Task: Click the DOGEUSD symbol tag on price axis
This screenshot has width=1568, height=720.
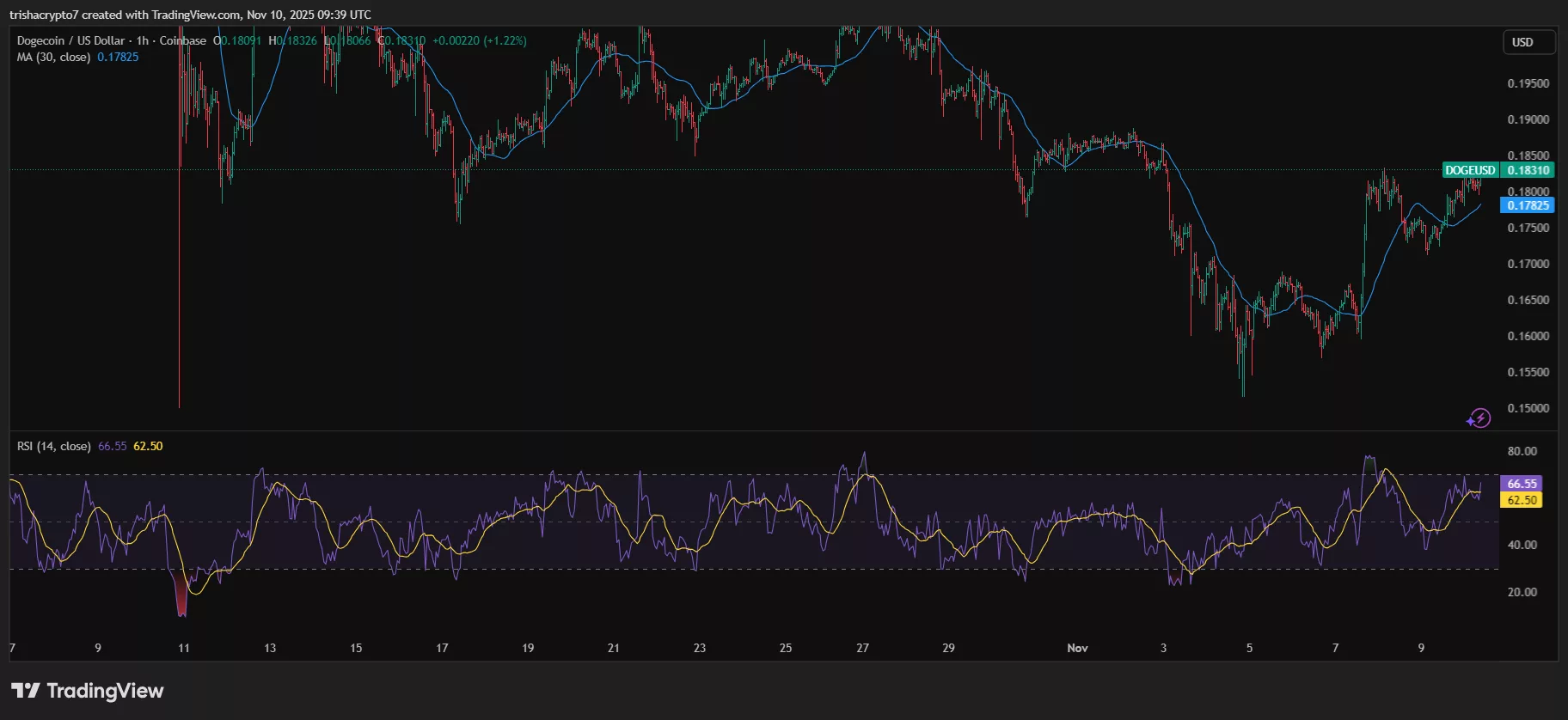Action: [x=1470, y=170]
